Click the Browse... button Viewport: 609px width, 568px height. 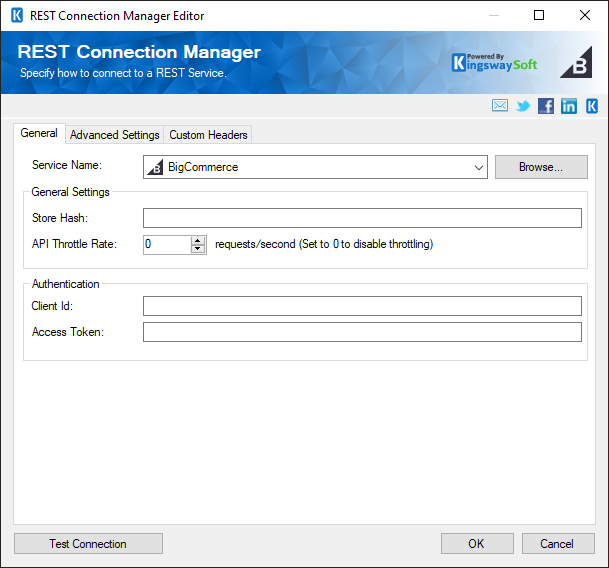point(541,167)
